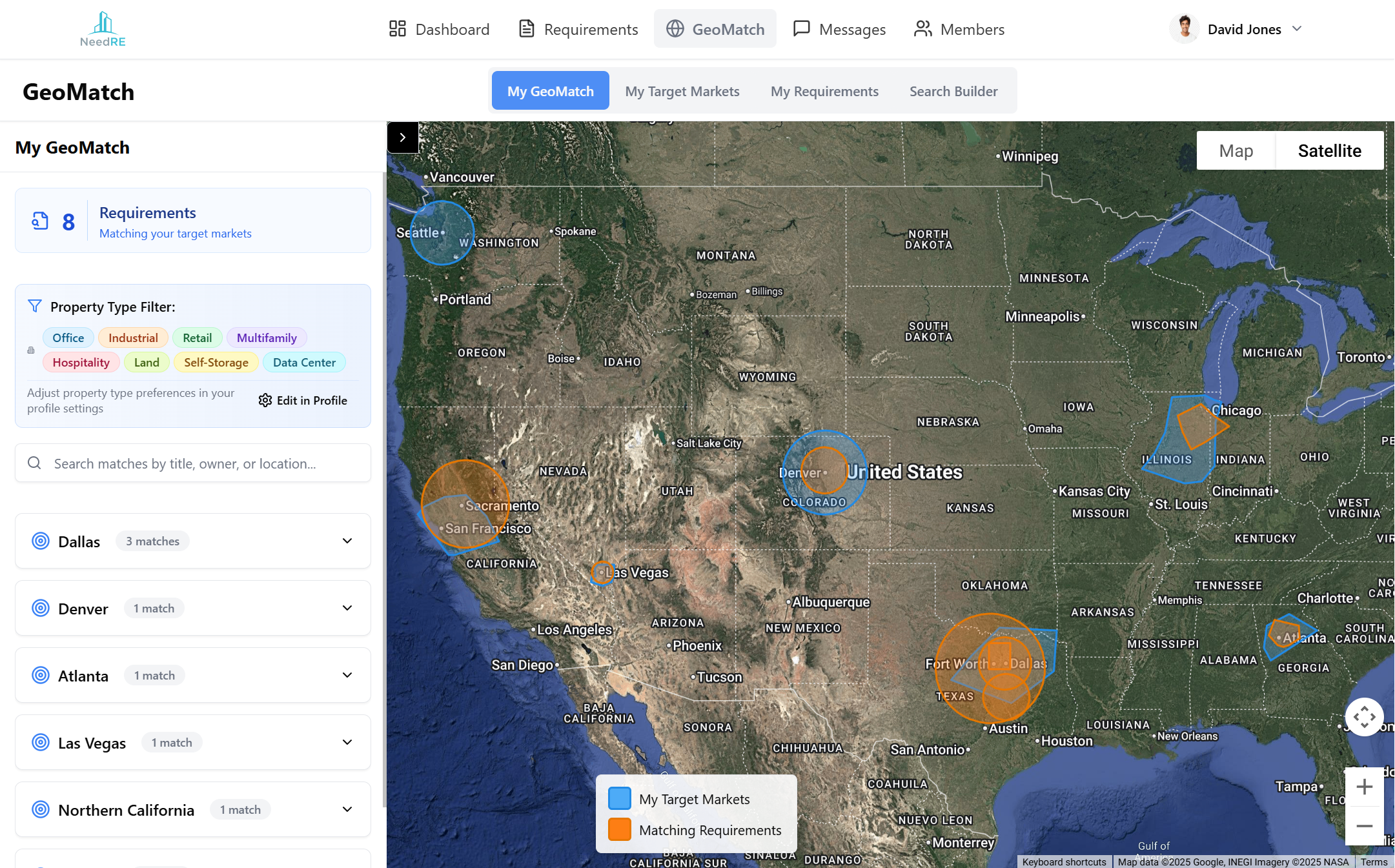Switch to the Search Builder tab
This screenshot has width=1395, height=868.
(x=953, y=91)
